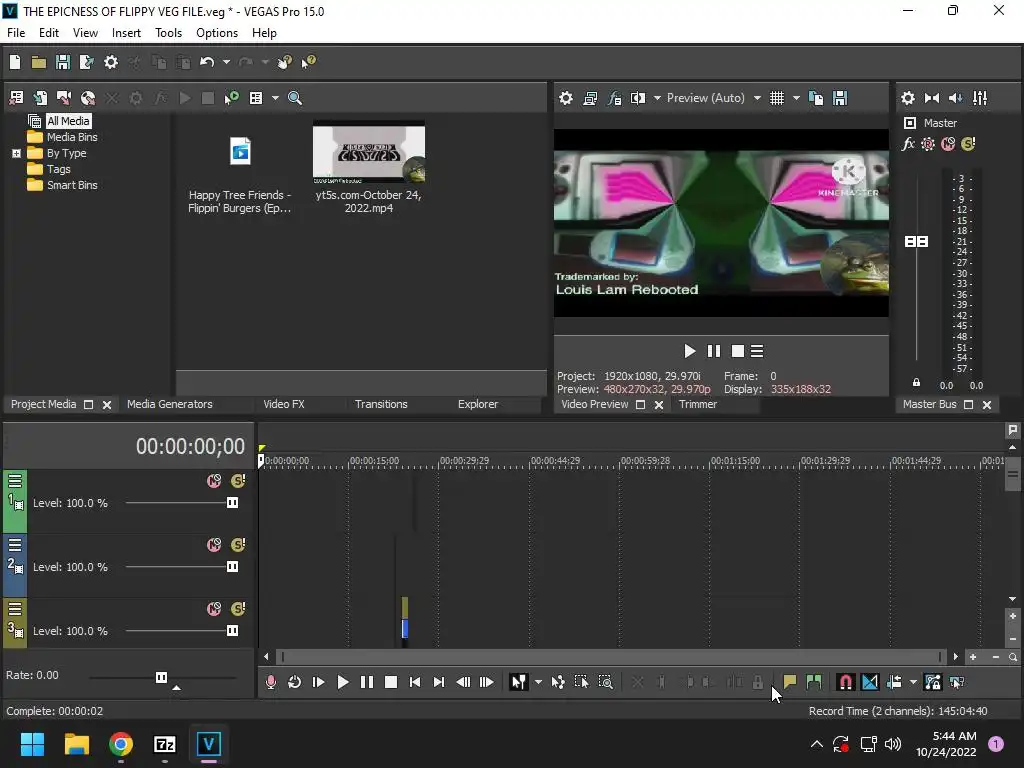Image resolution: width=1024 pixels, height=768 pixels.
Task: Click the What's This help icon
Action: tap(308, 62)
